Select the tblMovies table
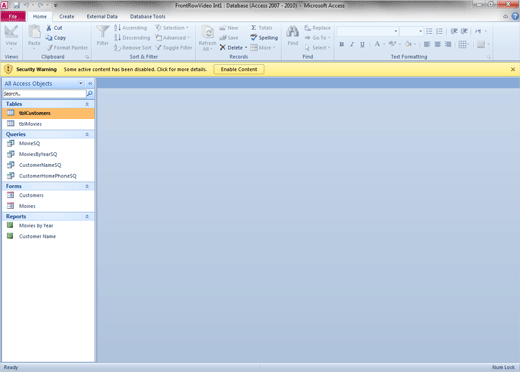Viewport: 520px width, 372px height. [48, 124]
